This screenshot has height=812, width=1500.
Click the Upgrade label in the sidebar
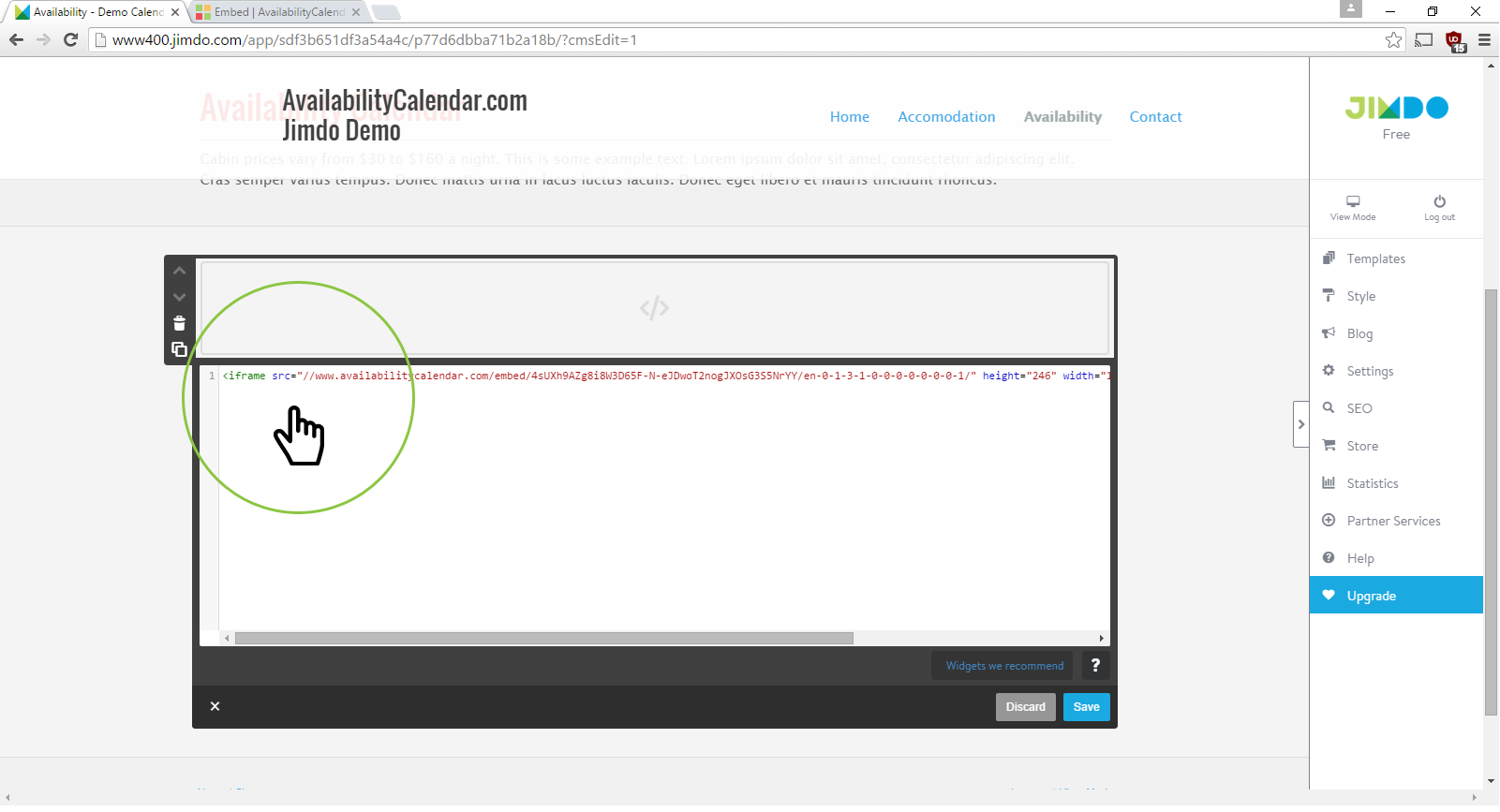pyautogui.click(x=1372, y=596)
